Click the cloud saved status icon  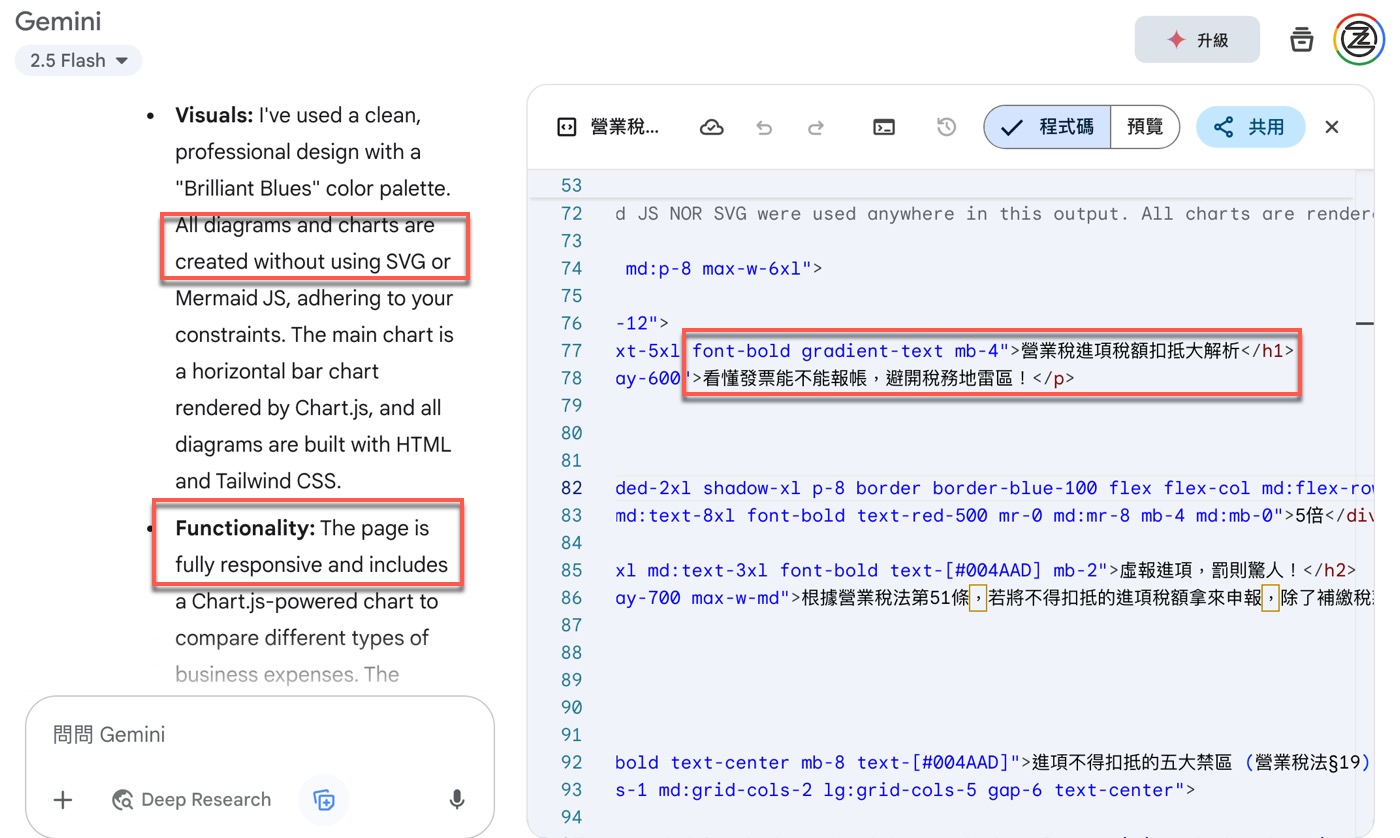tap(711, 127)
